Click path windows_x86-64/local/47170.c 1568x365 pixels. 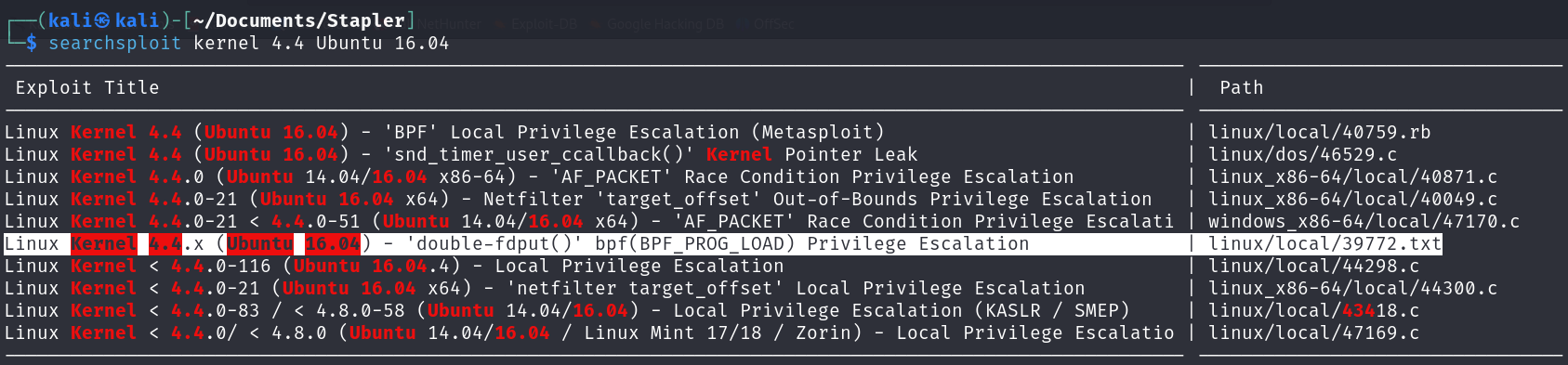click(x=1364, y=221)
